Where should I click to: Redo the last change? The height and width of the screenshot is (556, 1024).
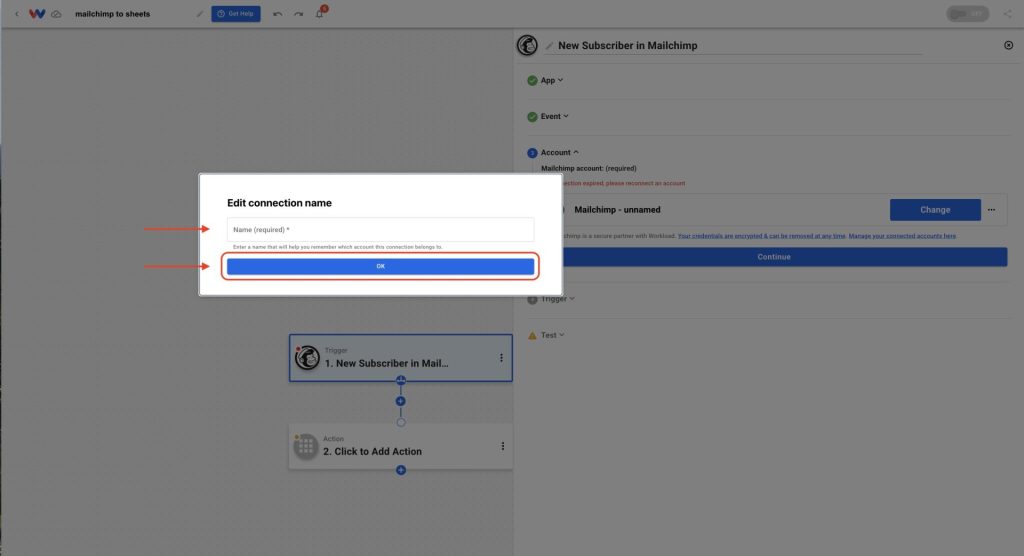tap(298, 14)
